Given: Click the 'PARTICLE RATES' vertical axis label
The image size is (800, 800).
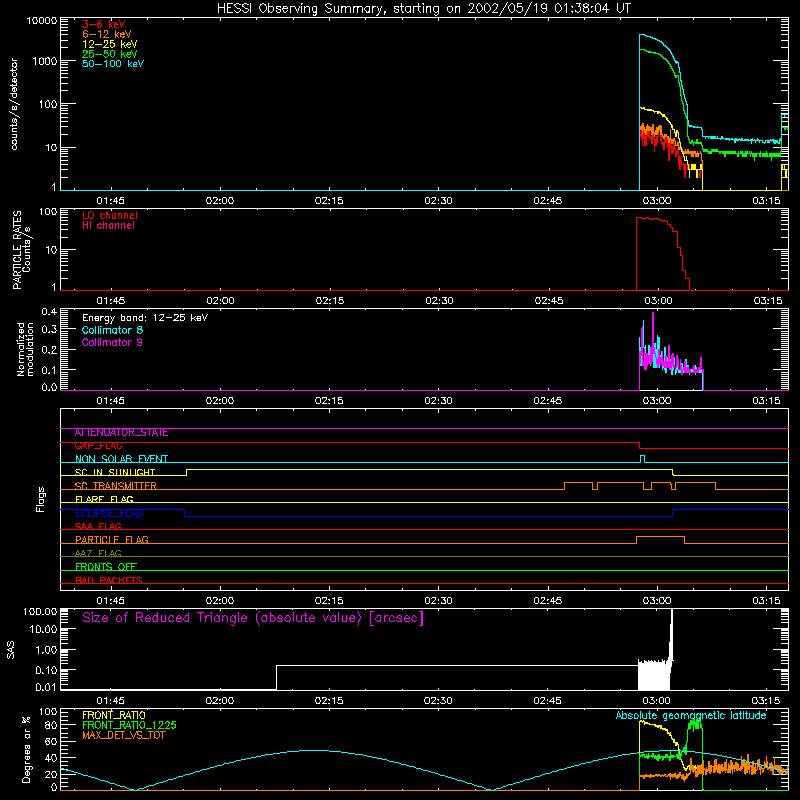Looking at the screenshot, I should [17, 250].
